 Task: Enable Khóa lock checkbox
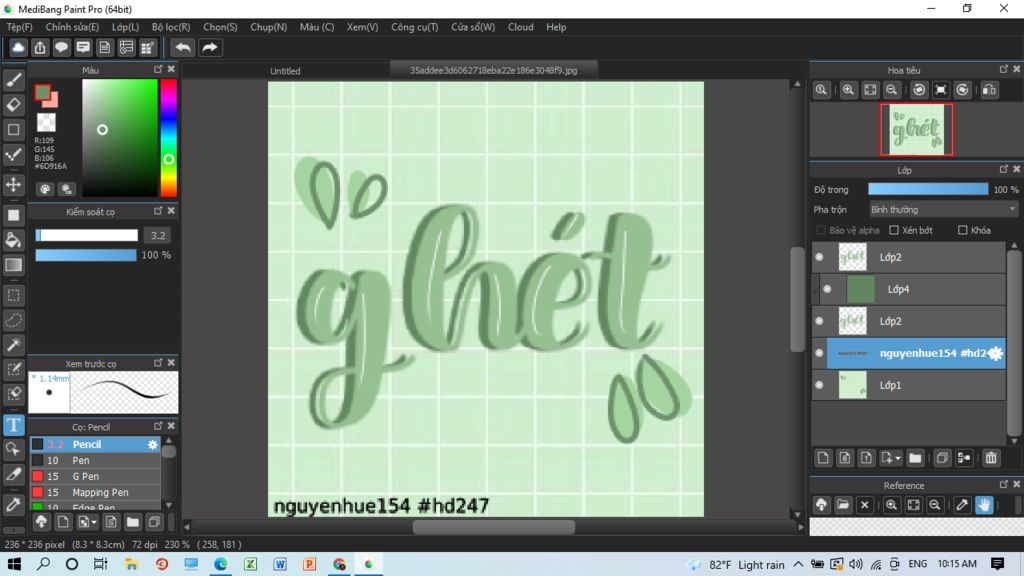963,231
